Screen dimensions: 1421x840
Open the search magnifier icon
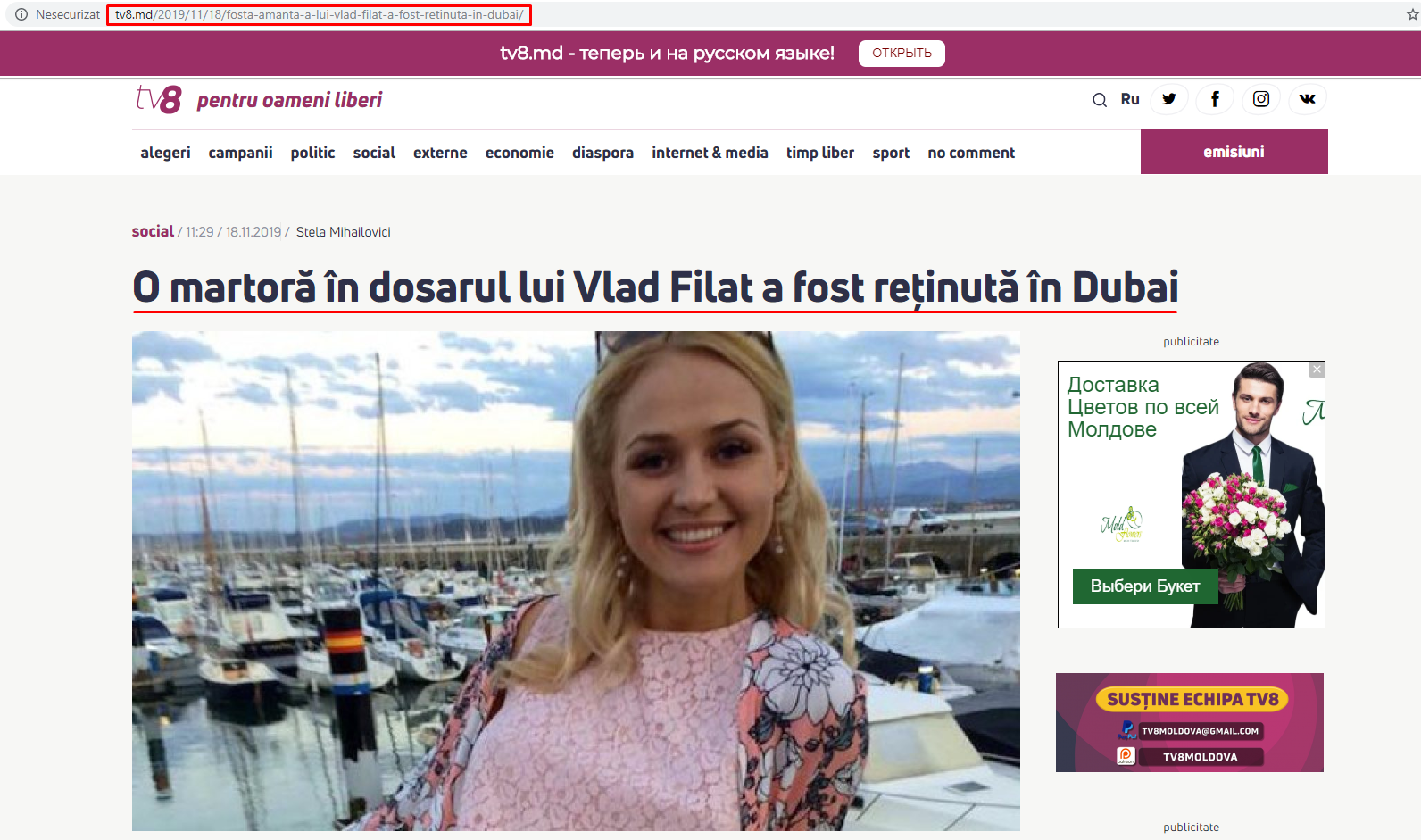coord(1100,100)
